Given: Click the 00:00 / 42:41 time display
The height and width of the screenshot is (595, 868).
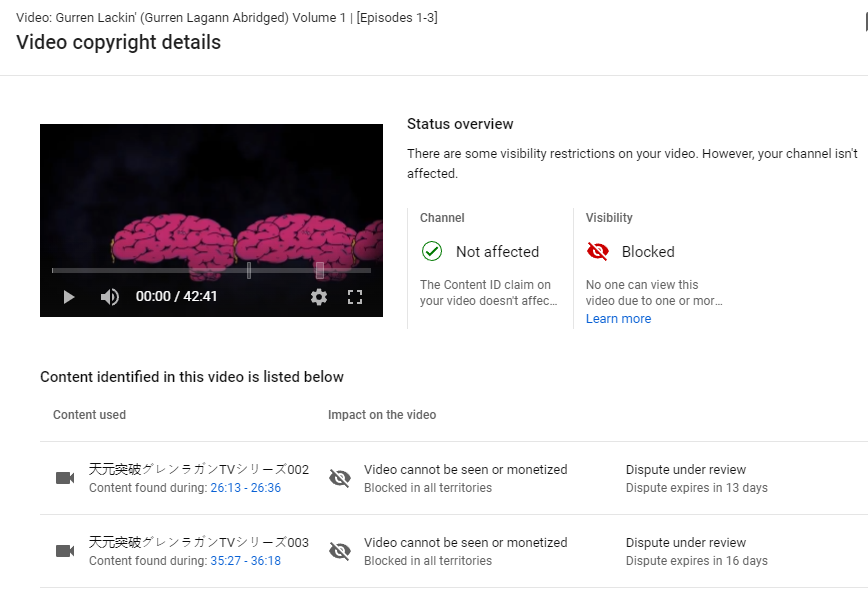Looking at the screenshot, I should (176, 297).
